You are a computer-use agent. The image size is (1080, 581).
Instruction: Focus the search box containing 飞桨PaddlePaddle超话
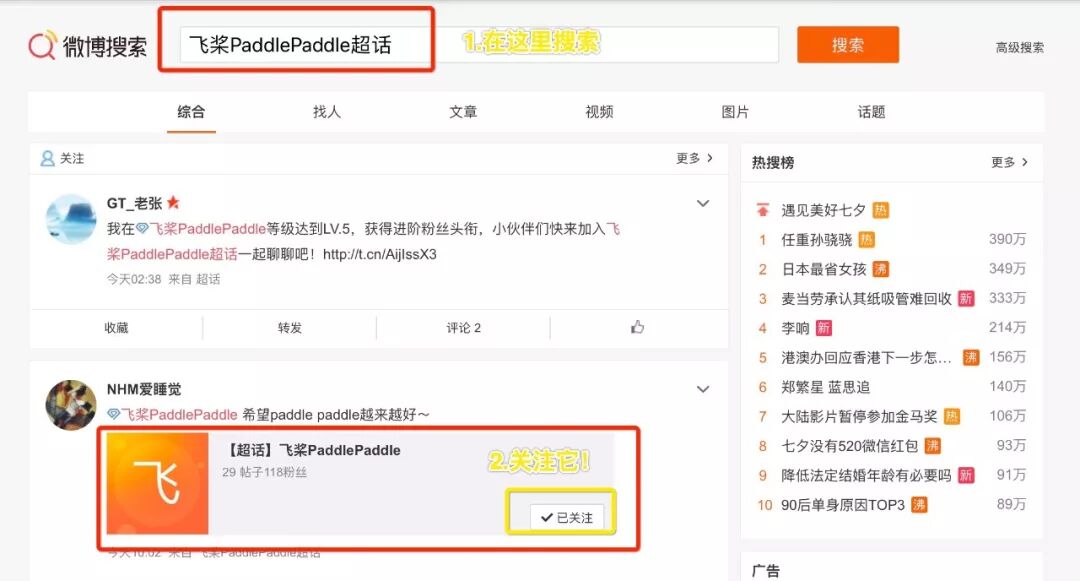tap(479, 45)
